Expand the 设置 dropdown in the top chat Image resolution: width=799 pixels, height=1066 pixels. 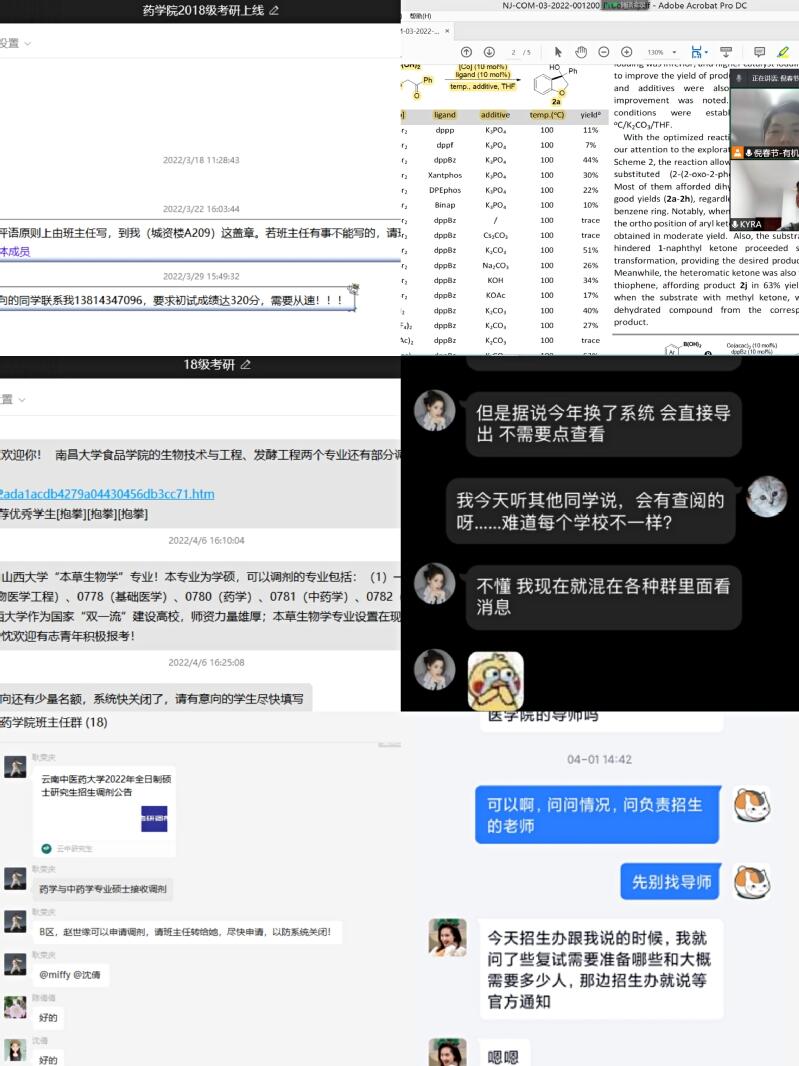pyautogui.click(x=15, y=43)
